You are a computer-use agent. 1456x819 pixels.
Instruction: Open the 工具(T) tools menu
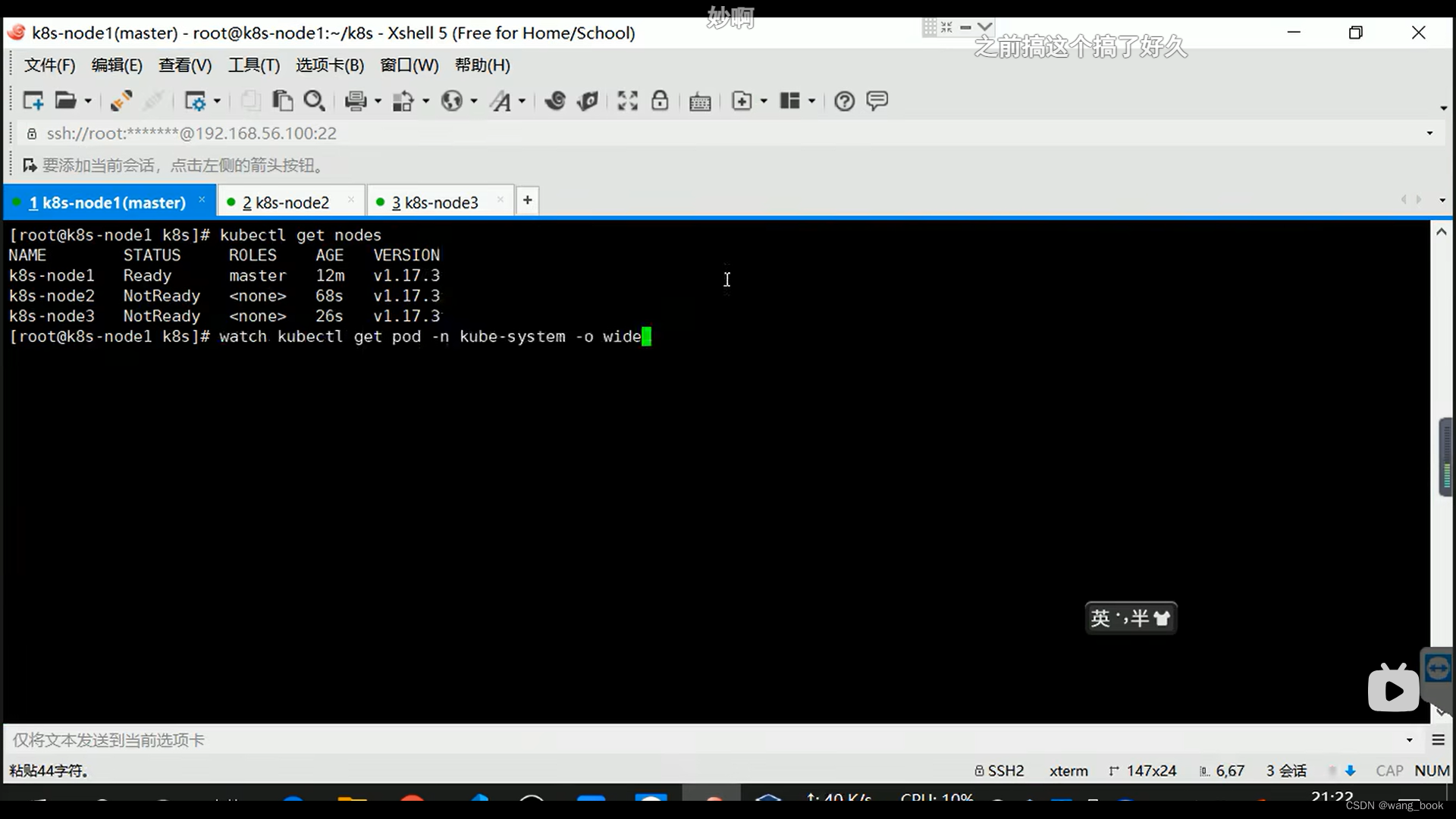tap(253, 65)
